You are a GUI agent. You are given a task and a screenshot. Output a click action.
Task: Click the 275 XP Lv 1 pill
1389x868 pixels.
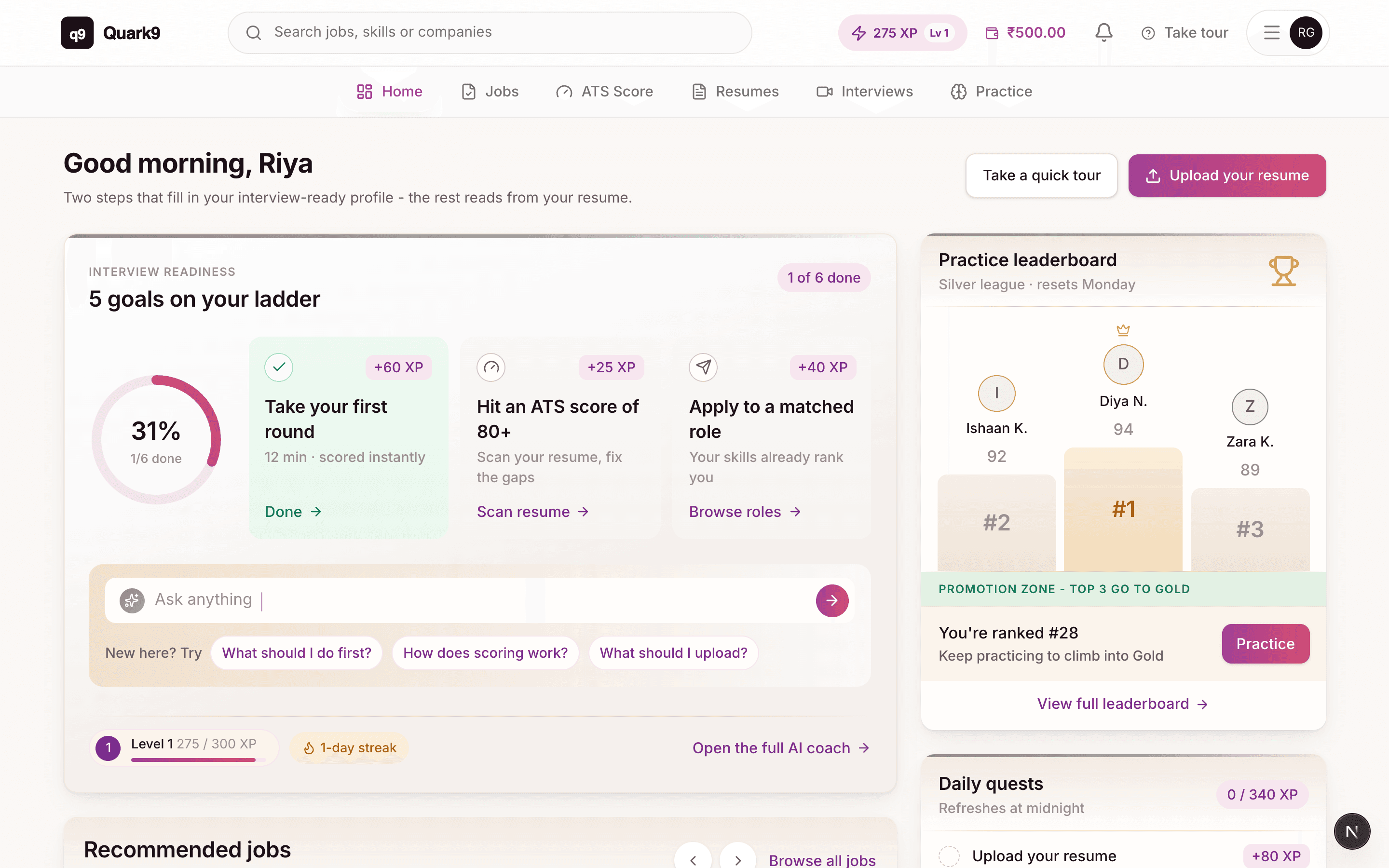pos(902,33)
